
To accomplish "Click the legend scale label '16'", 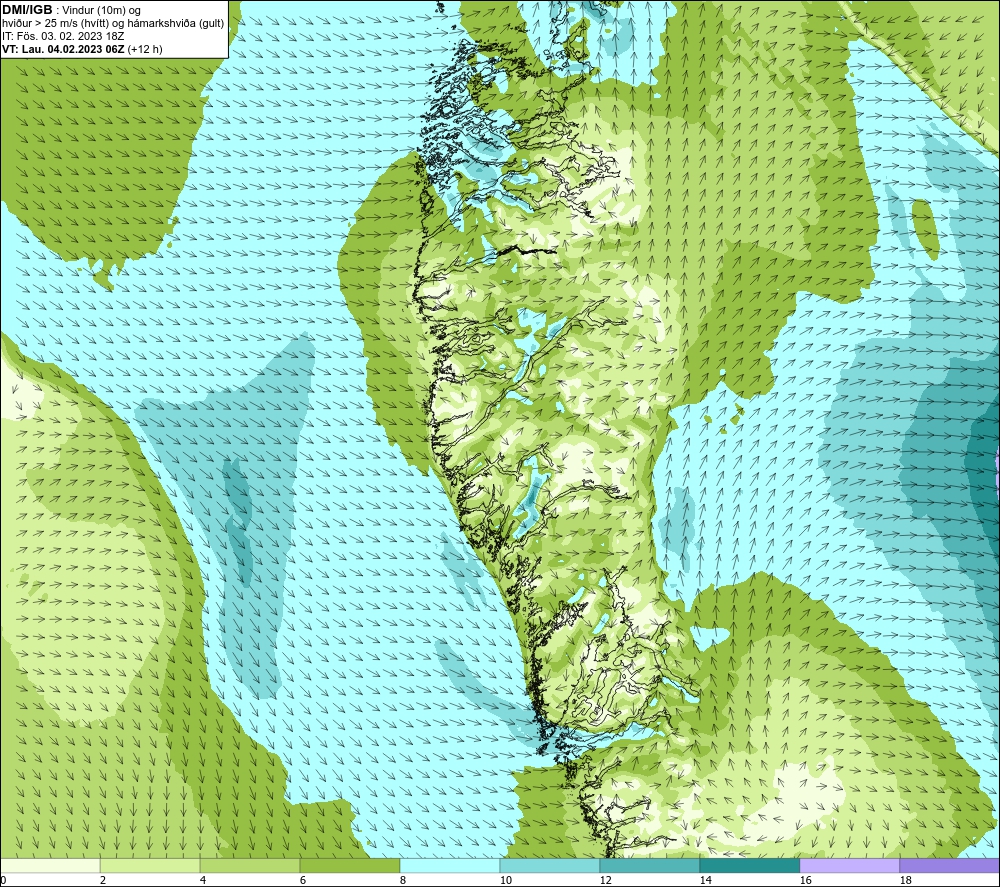I will 805,880.
